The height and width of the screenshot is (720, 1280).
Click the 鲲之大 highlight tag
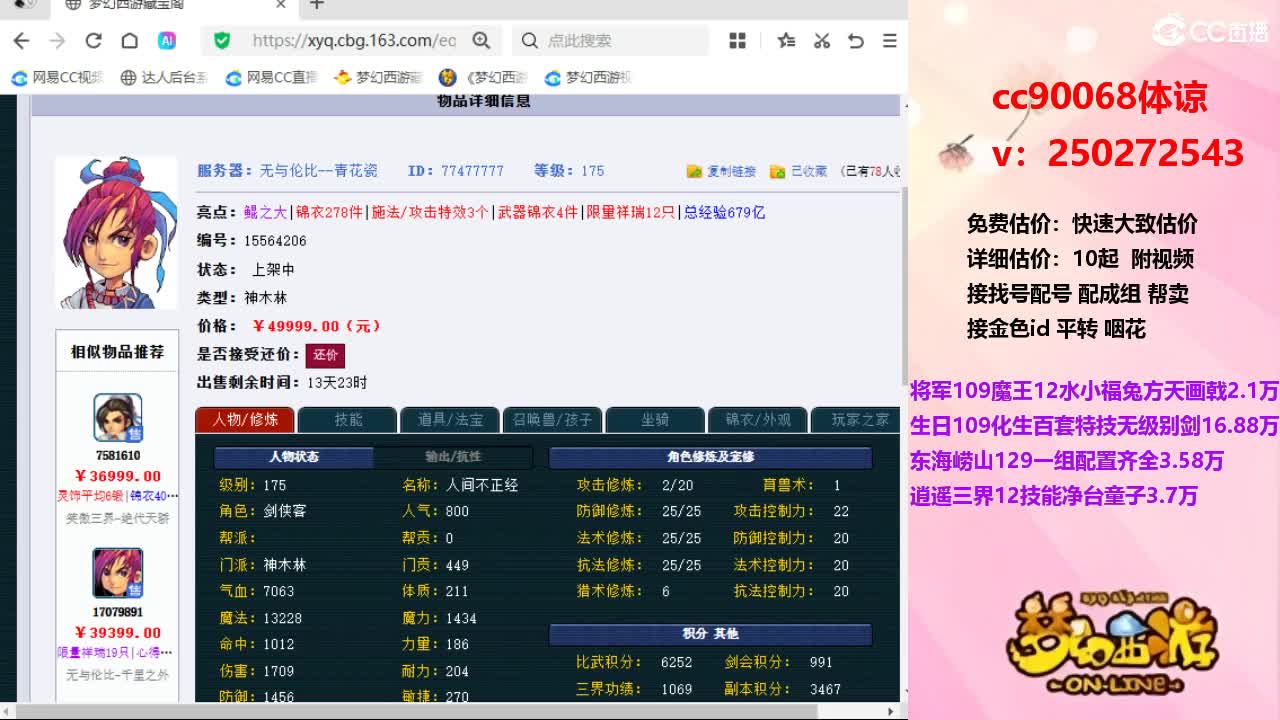click(x=265, y=212)
